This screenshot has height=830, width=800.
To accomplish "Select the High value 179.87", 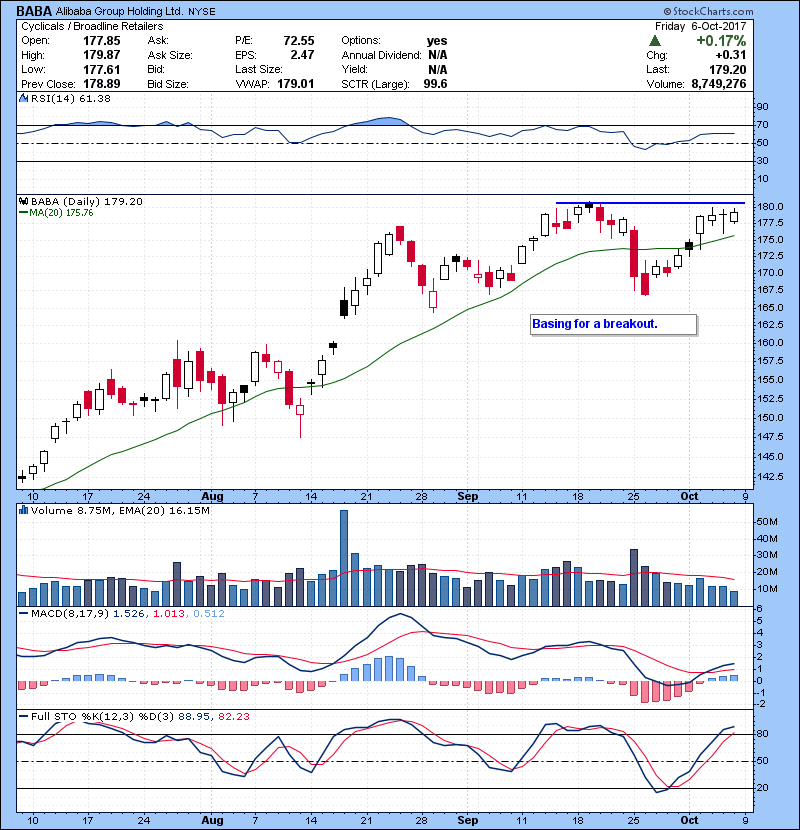I will pyautogui.click(x=102, y=55).
